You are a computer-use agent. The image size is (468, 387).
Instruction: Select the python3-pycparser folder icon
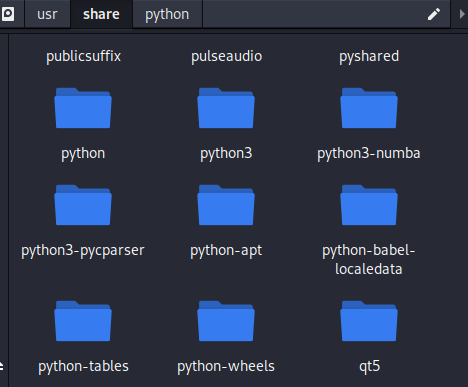coord(83,205)
